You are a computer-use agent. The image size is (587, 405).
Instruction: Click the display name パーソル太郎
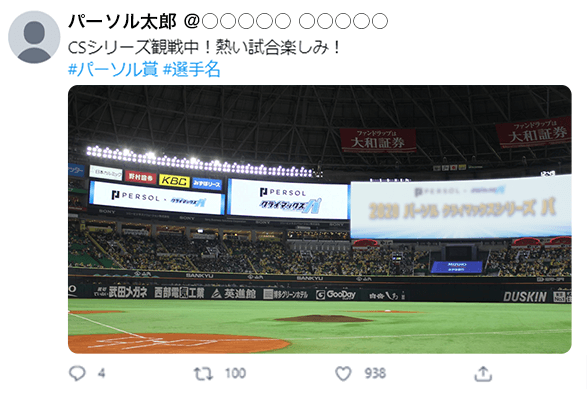click(122, 21)
